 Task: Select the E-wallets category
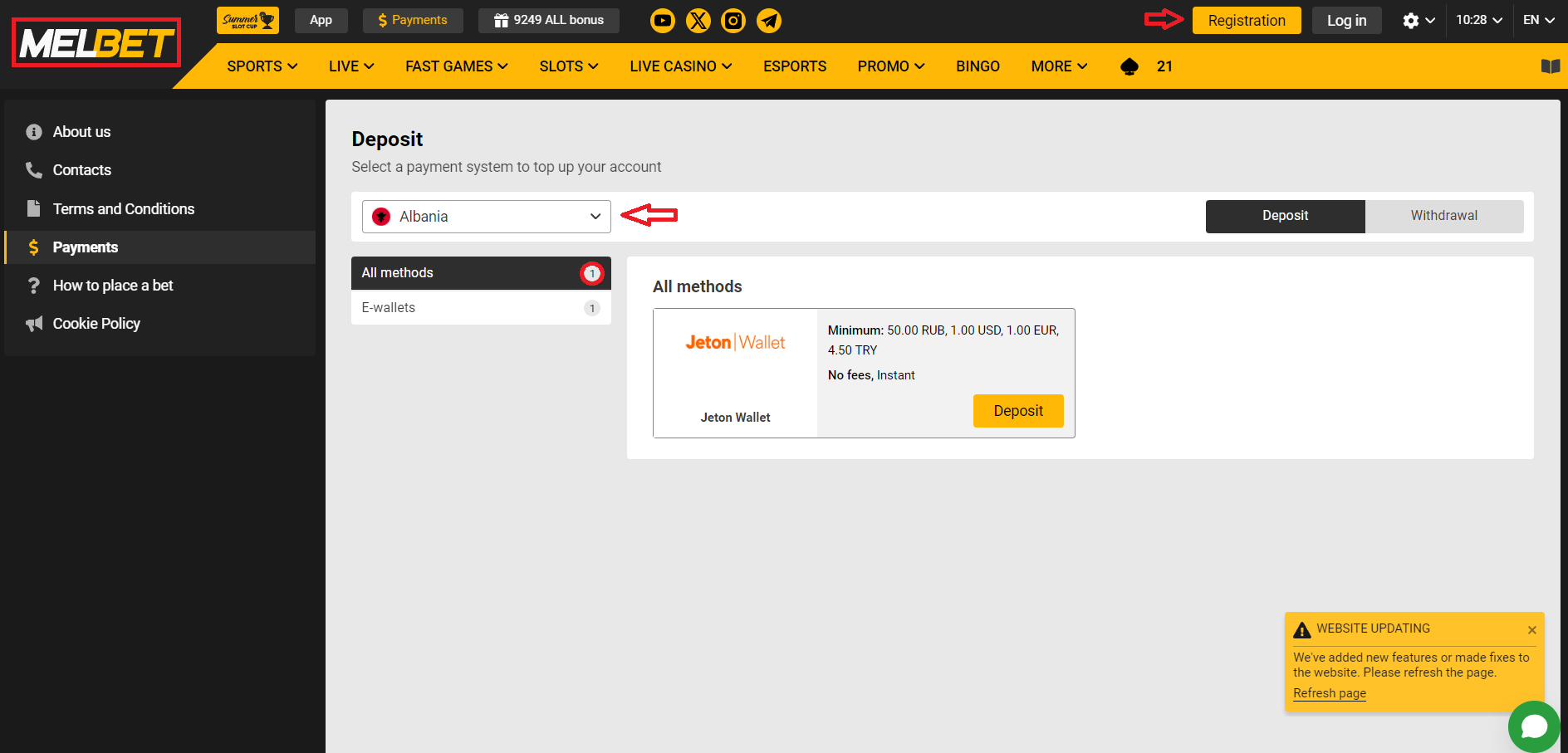tap(481, 308)
